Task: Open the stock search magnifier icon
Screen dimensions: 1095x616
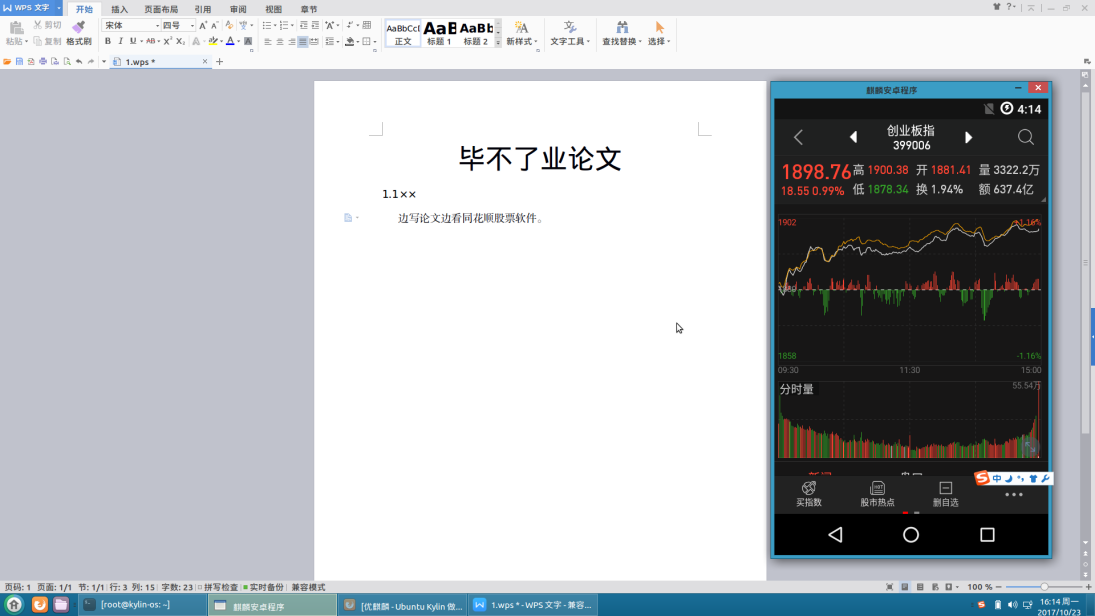Action: point(1025,137)
